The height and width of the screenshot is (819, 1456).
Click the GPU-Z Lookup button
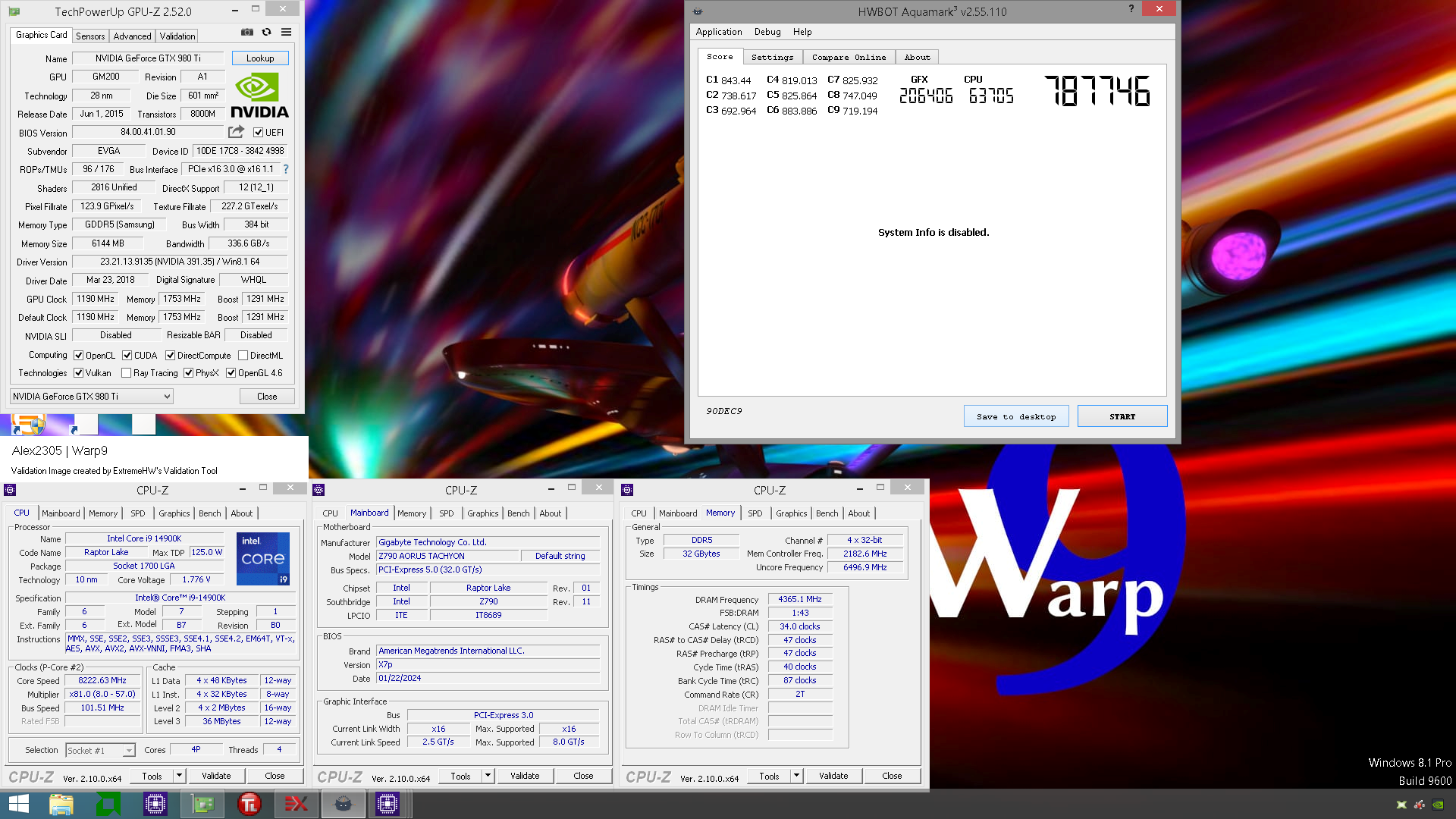pos(260,58)
